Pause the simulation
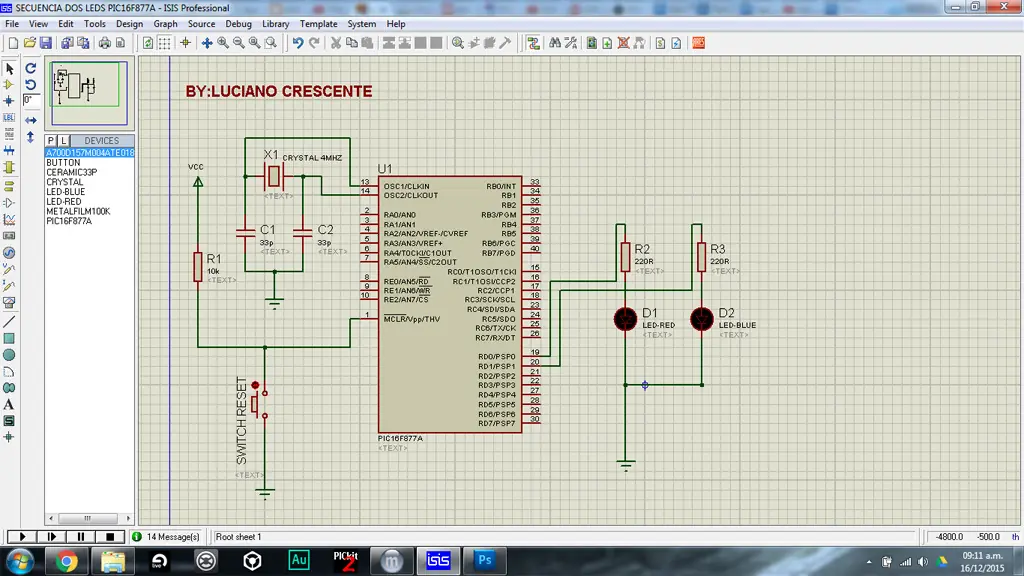 pos(81,537)
